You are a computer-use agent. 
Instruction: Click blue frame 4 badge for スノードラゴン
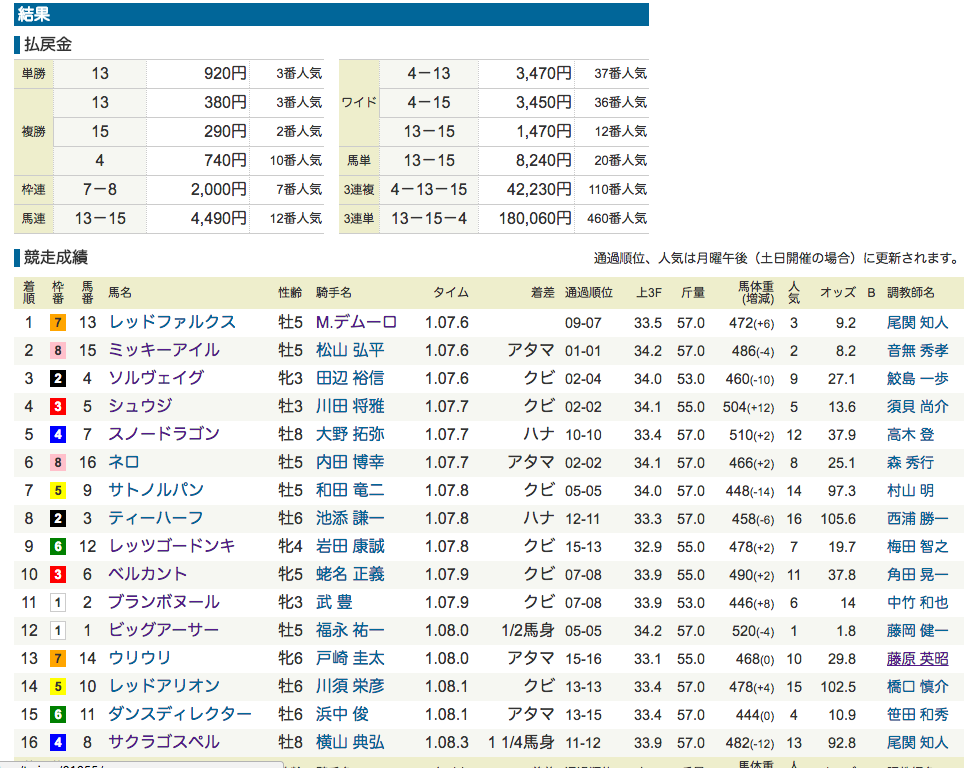58,434
